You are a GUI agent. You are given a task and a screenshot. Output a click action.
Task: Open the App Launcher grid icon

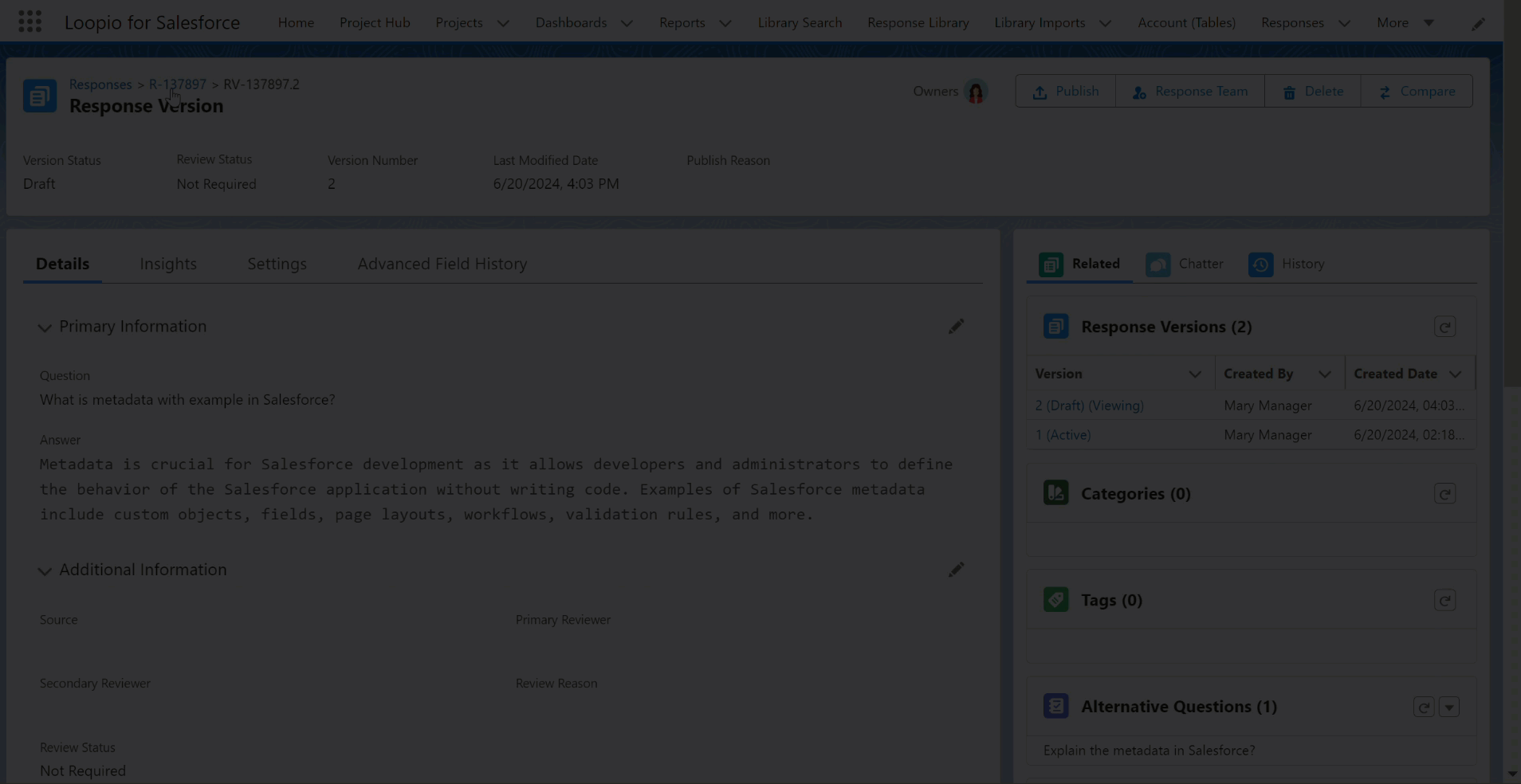(x=29, y=22)
